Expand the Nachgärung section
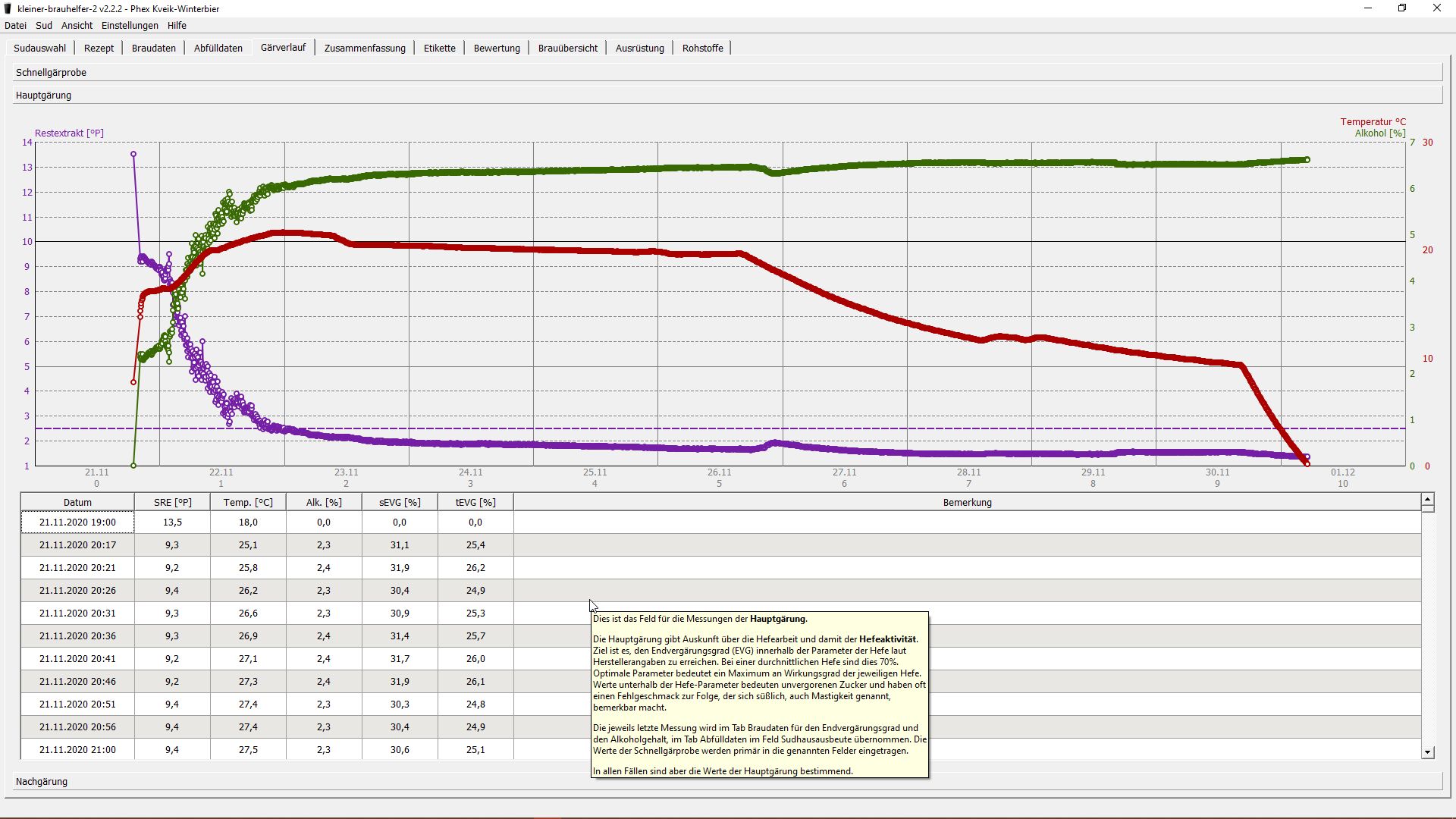 pyautogui.click(x=42, y=782)
